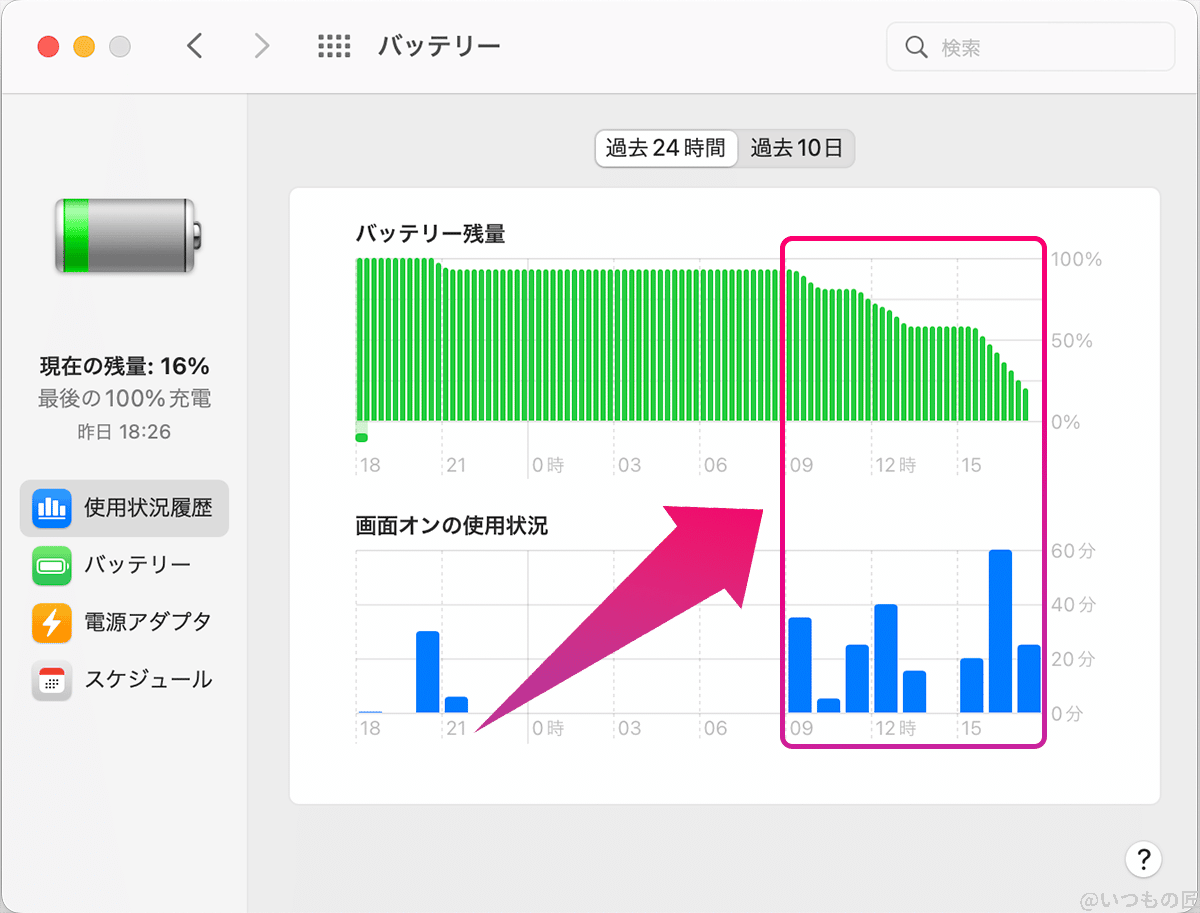Click the grid icon to show all settings

pyautogui.click(x=335, y=45)
